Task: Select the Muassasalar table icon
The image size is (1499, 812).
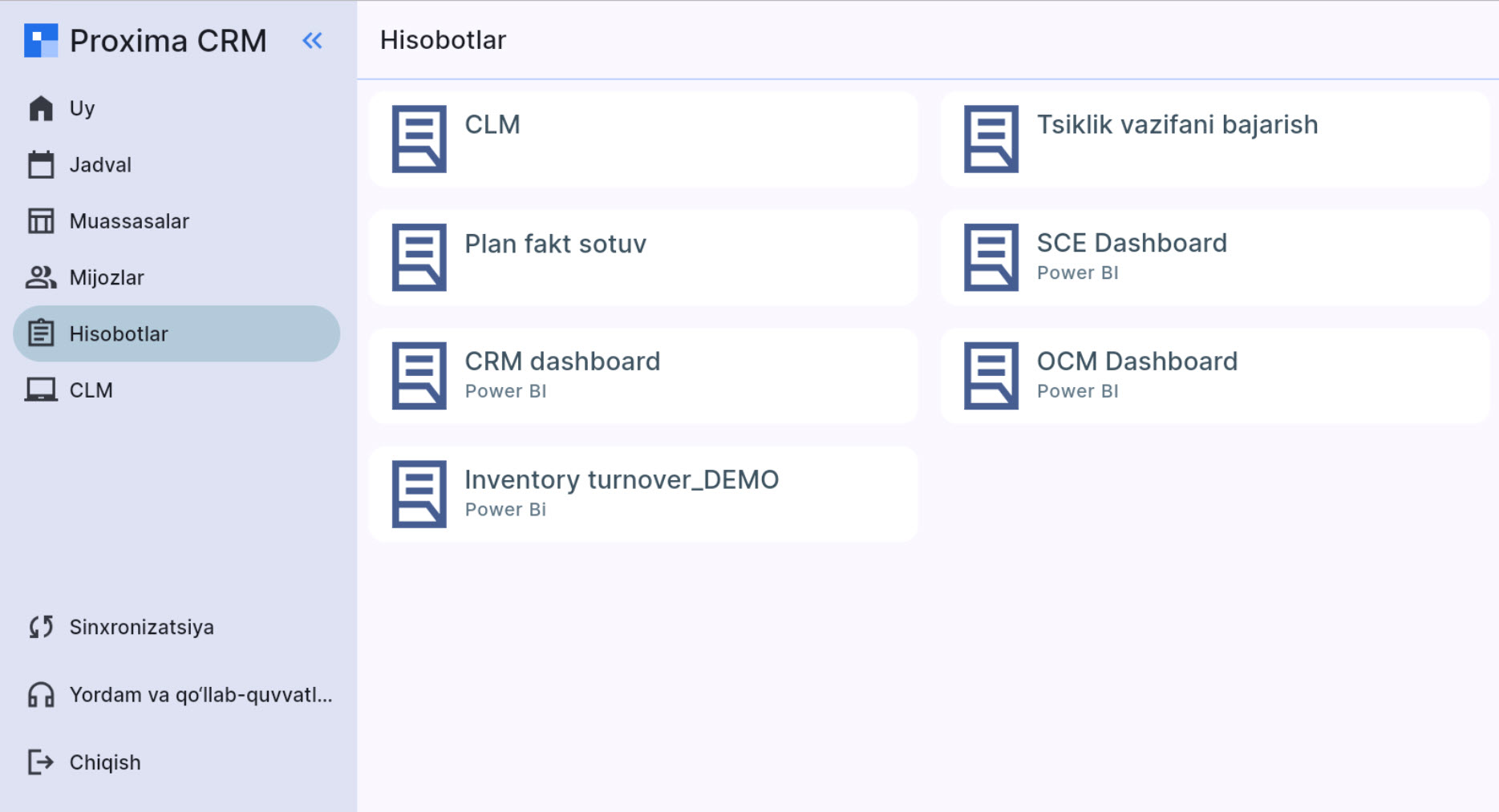Action: click(x=41, y=221)
